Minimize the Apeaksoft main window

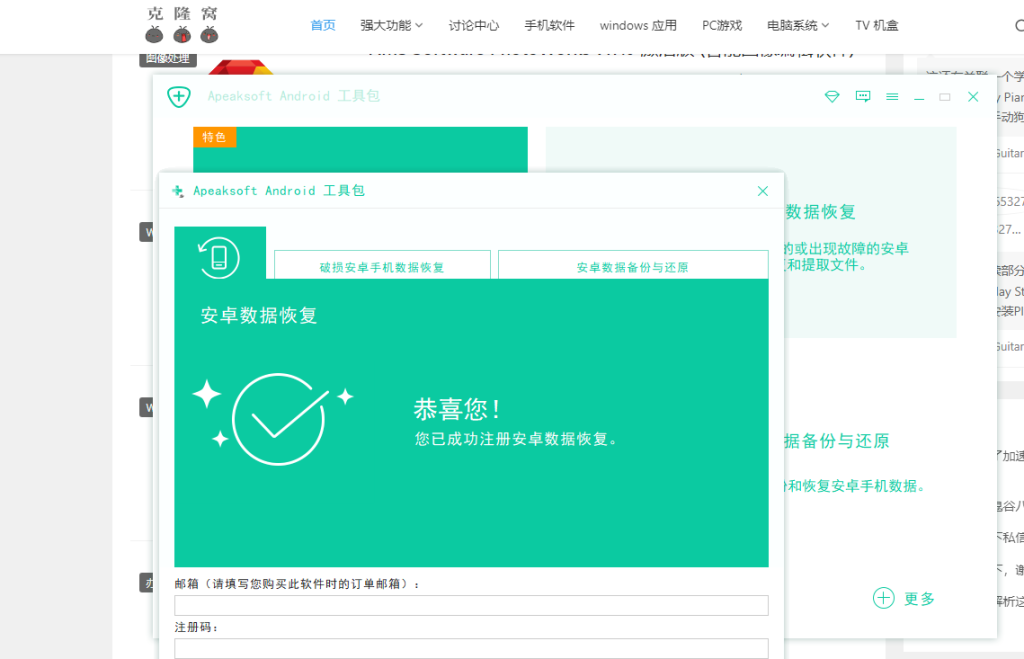coord(919,98)
